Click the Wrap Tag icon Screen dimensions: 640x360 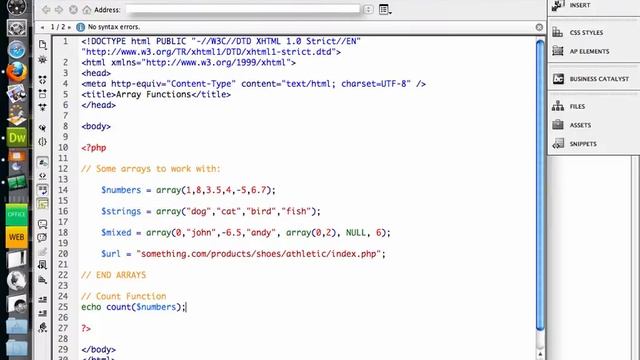(42, 251)
